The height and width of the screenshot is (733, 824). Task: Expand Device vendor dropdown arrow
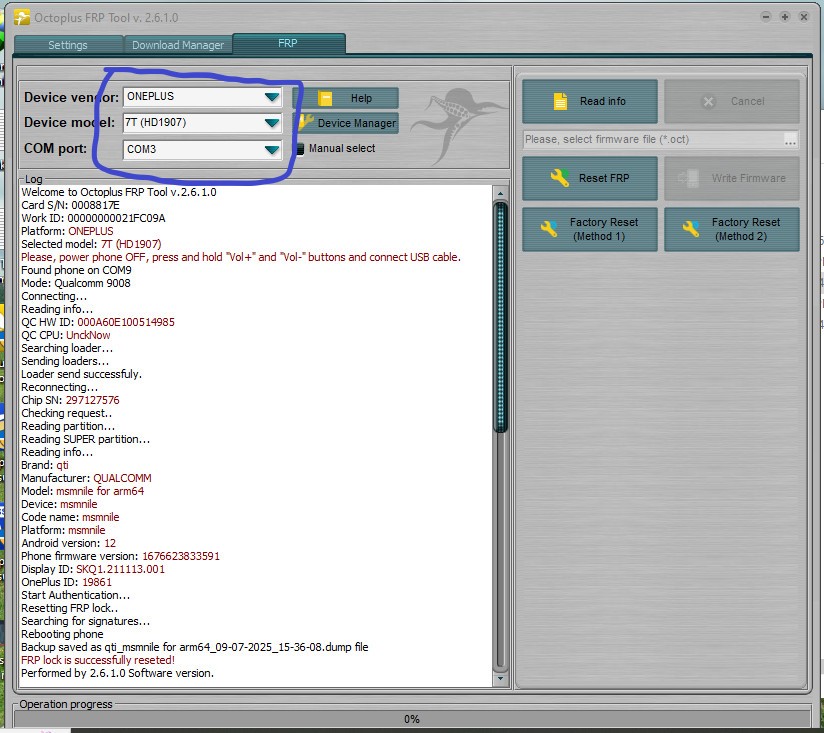pyautogui.click(x=272, y=97)
